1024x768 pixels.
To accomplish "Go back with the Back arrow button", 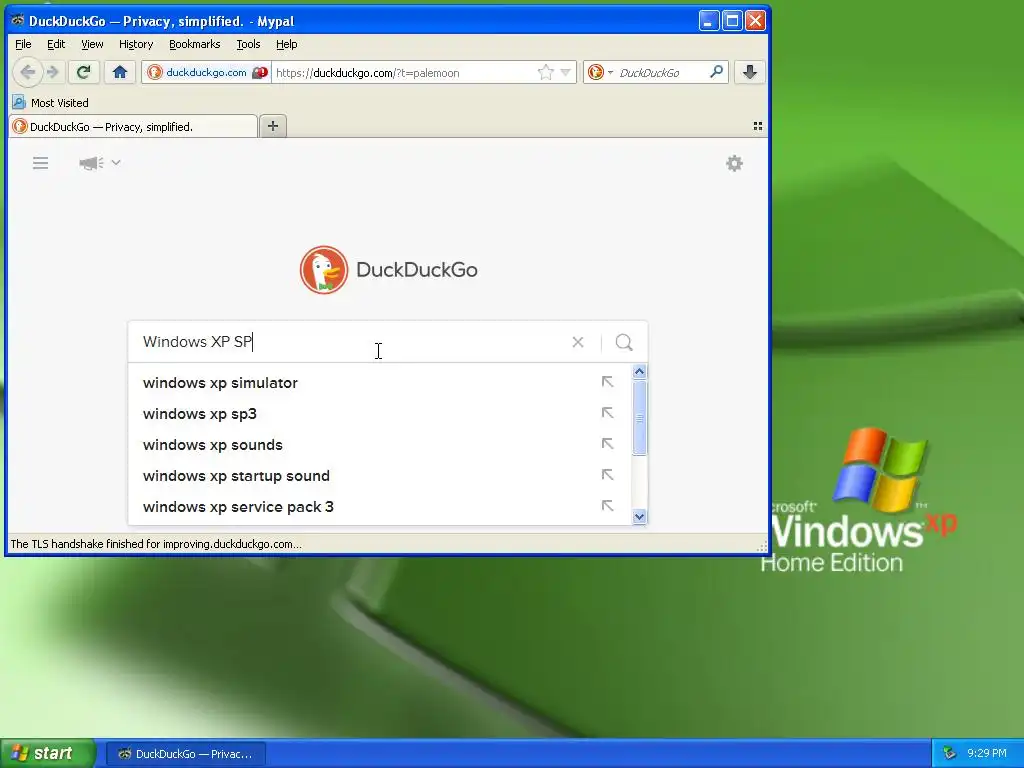I will click(x=27, y=72).
